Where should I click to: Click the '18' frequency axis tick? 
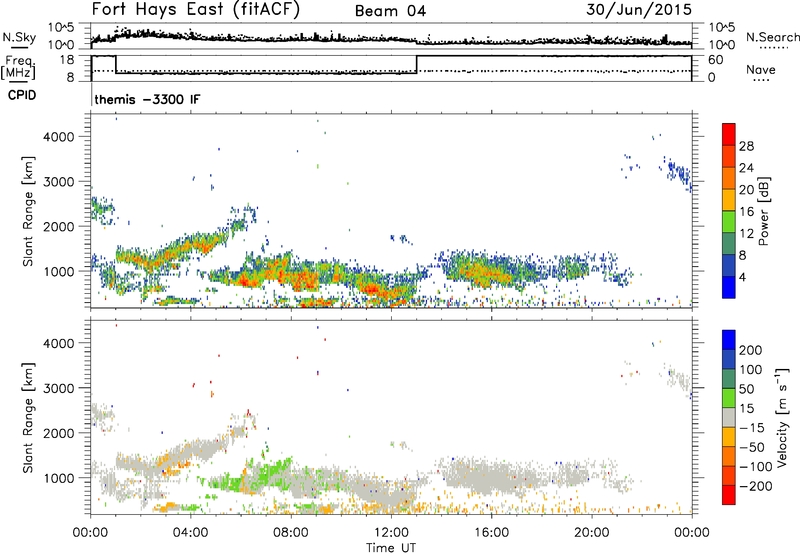click(66, 60)
